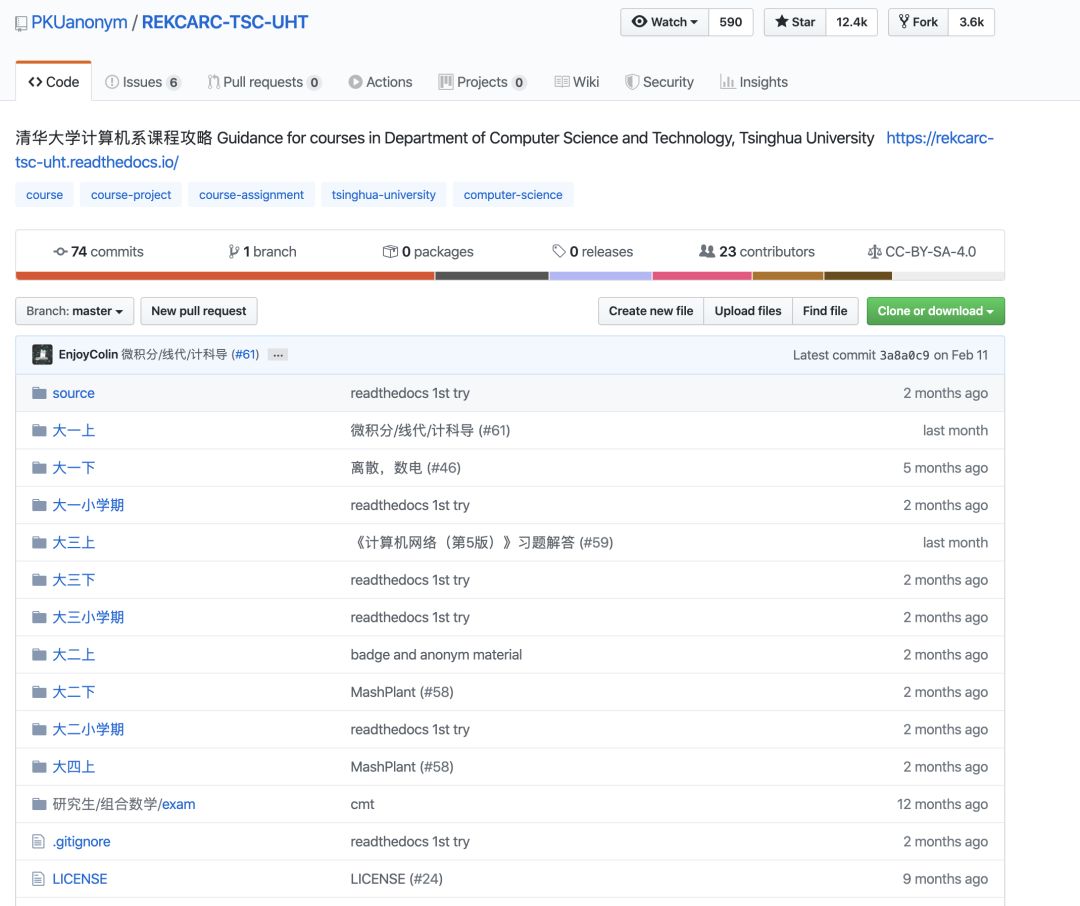Viewport: 1080px width, 906px height.
Task: Open the PKUanonym owner link
Action: coord(79,22)
